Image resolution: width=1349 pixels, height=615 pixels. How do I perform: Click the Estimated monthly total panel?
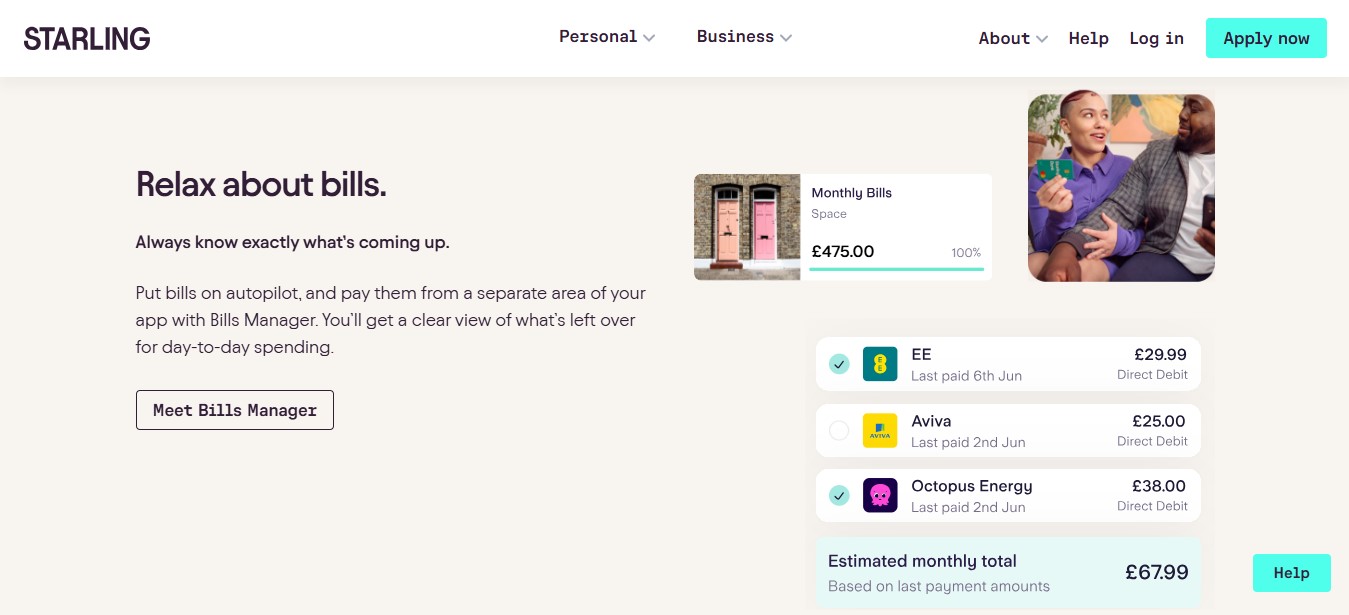click(x=1008, y=572)
